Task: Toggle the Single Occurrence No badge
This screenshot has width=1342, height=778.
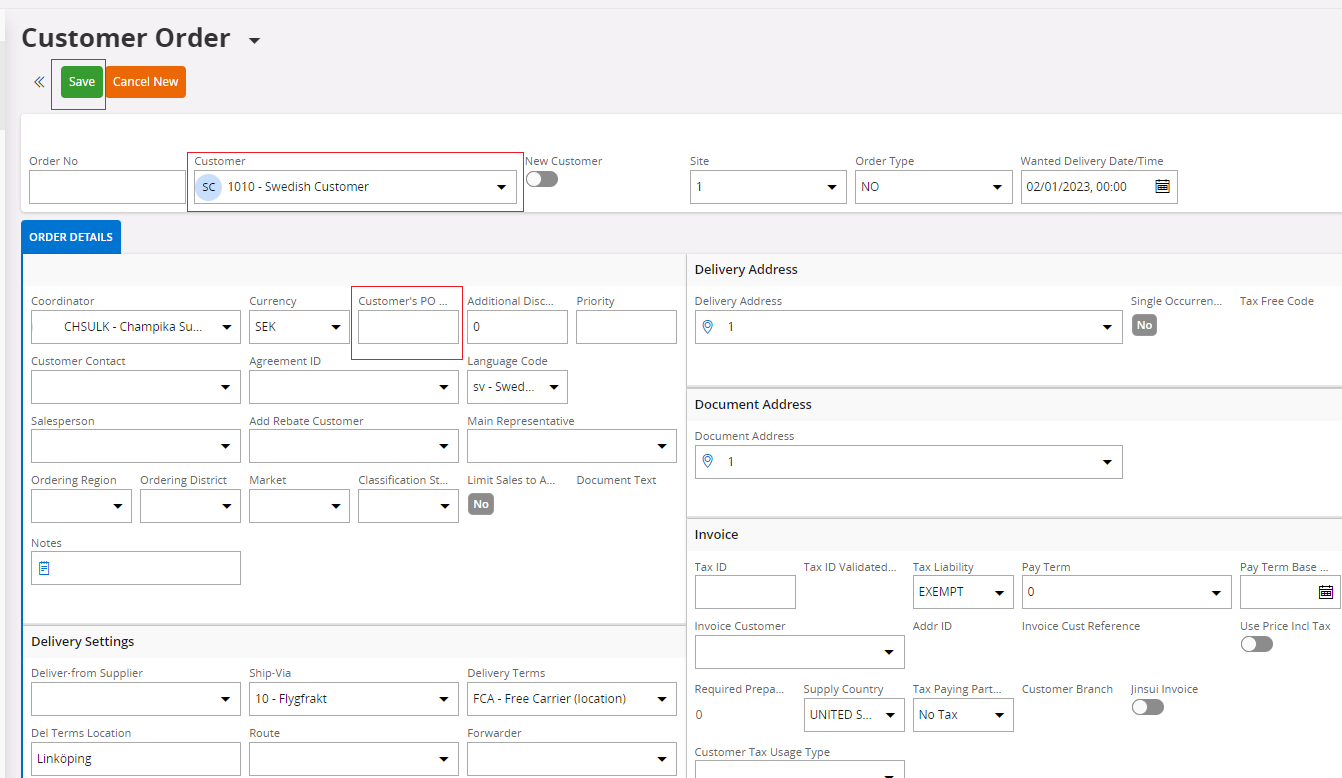Action: [x=1144, y=325]
